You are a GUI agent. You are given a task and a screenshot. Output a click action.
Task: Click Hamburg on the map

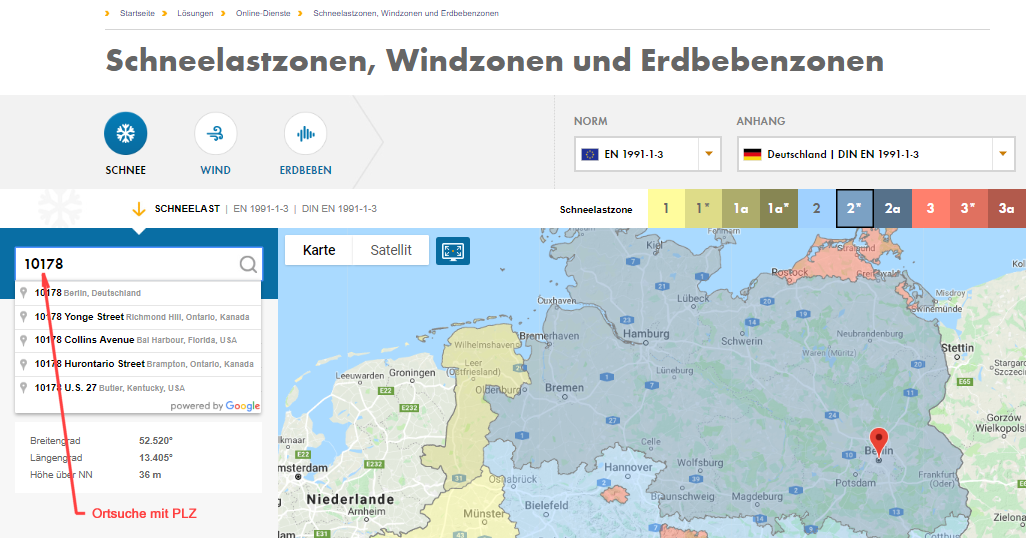(x=646, y=334)
